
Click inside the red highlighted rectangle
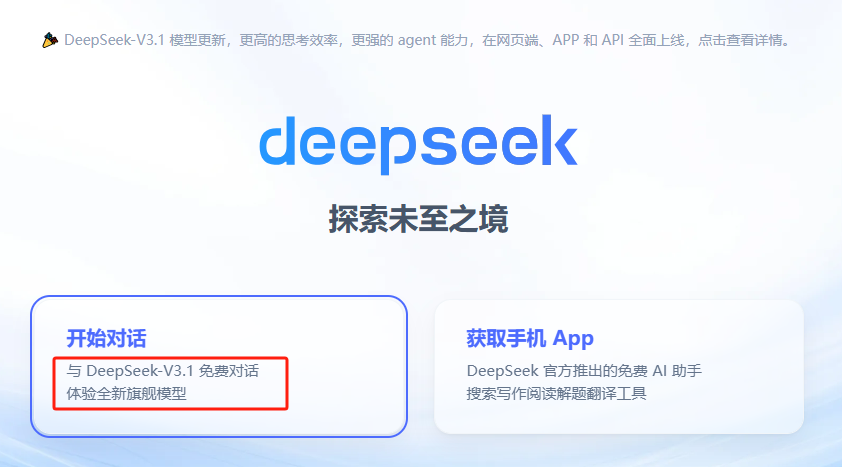(170, 383)
